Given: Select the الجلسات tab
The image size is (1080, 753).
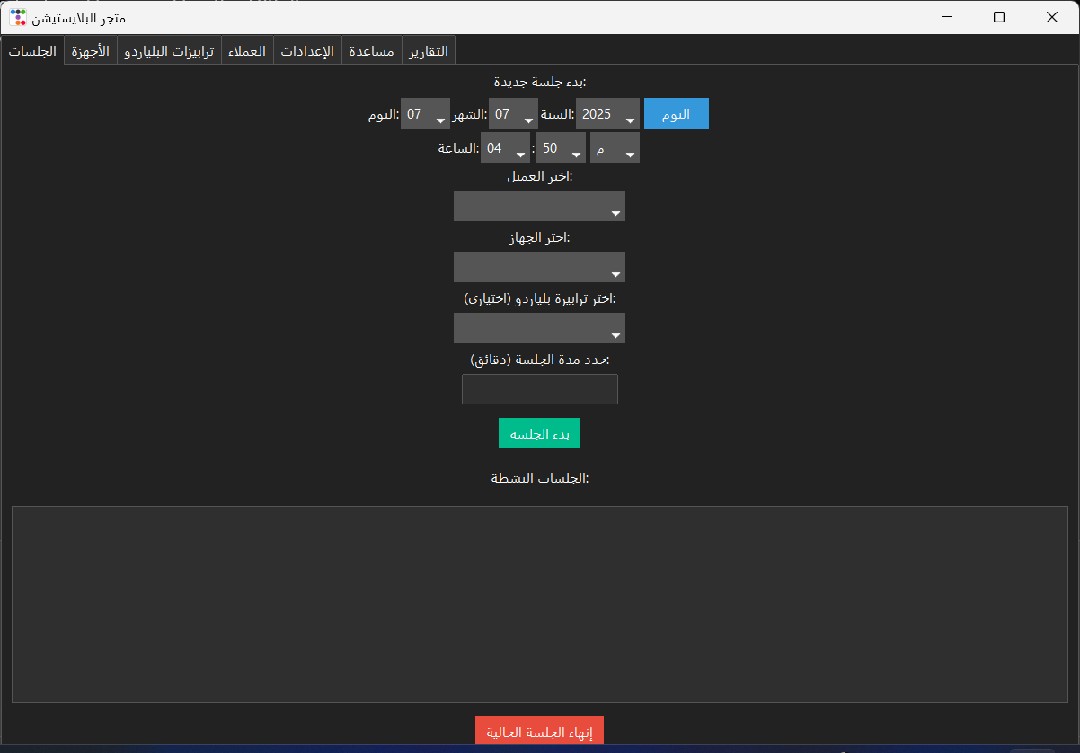Looking at the screenshot, I should click(32, 51).
